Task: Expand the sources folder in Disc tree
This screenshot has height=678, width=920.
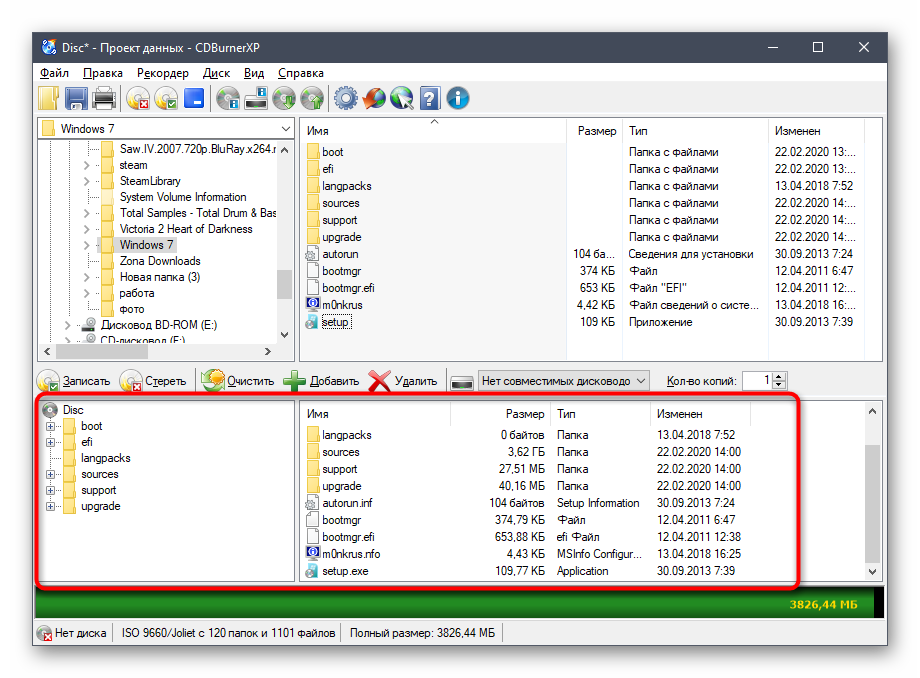Action: click(50, 475)
